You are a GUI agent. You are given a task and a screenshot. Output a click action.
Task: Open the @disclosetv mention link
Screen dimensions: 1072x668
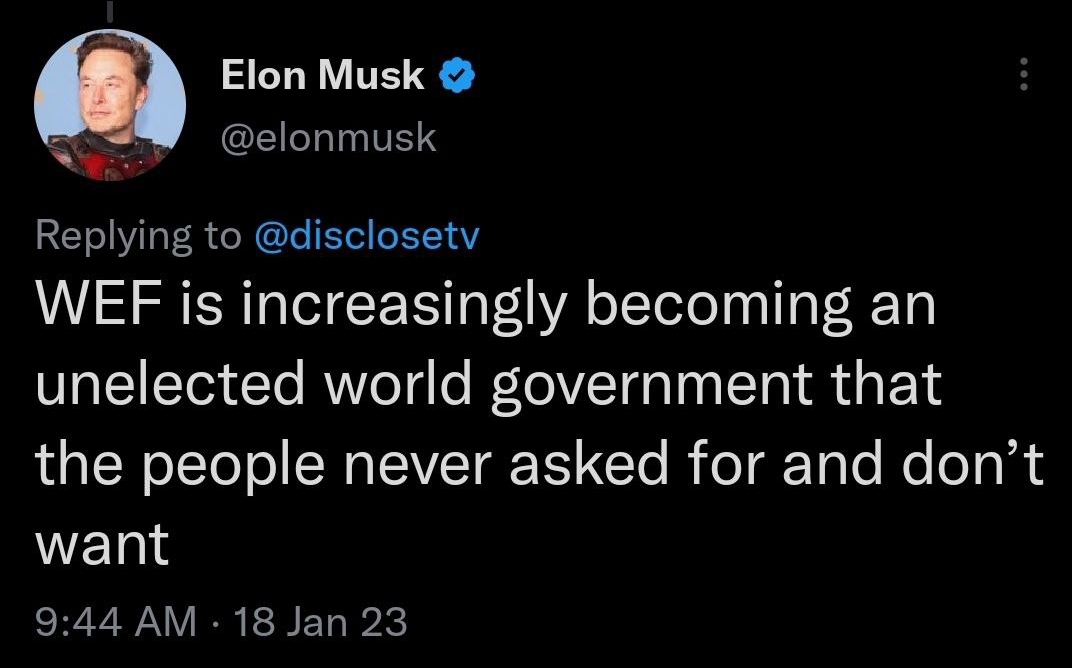(366, 237)
